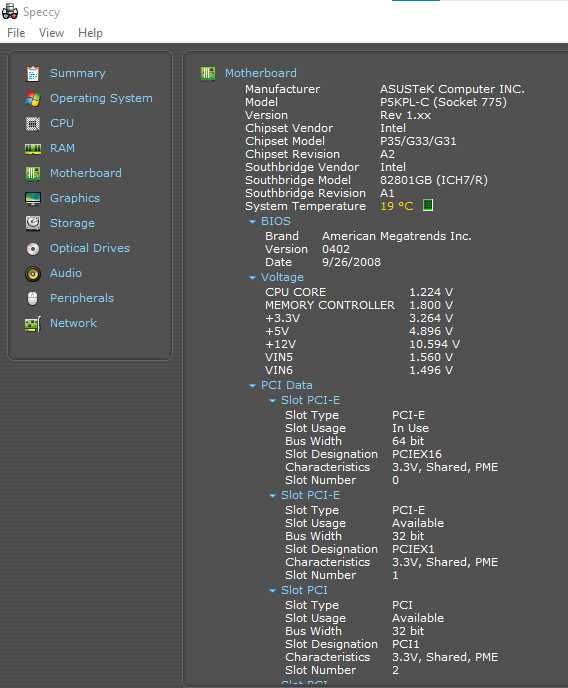This screenshot has width=568, height=688.
Task: Open the Graphics section
Action: pos(75,198)
